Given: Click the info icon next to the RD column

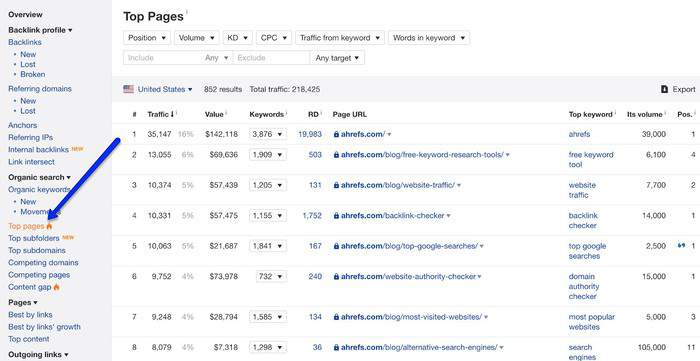Looking at the screenshot, I should point(321,112).
